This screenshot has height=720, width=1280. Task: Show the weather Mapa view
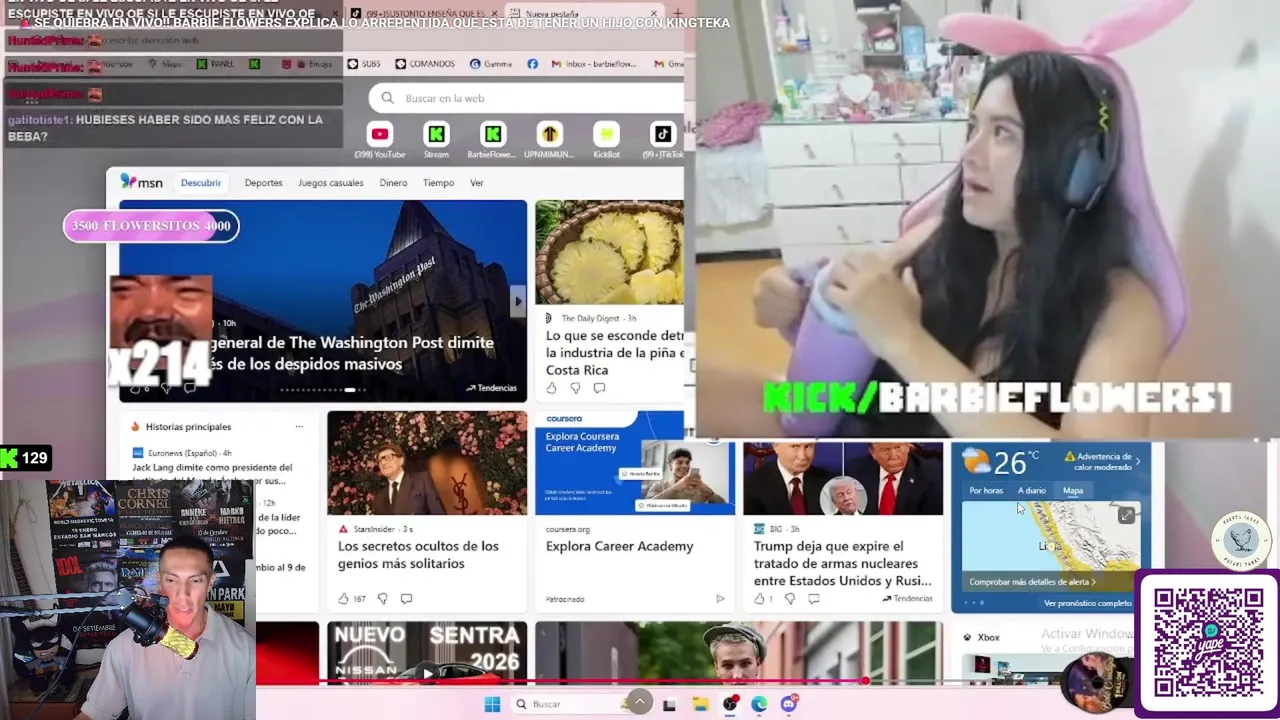(x=1073, y=491)
